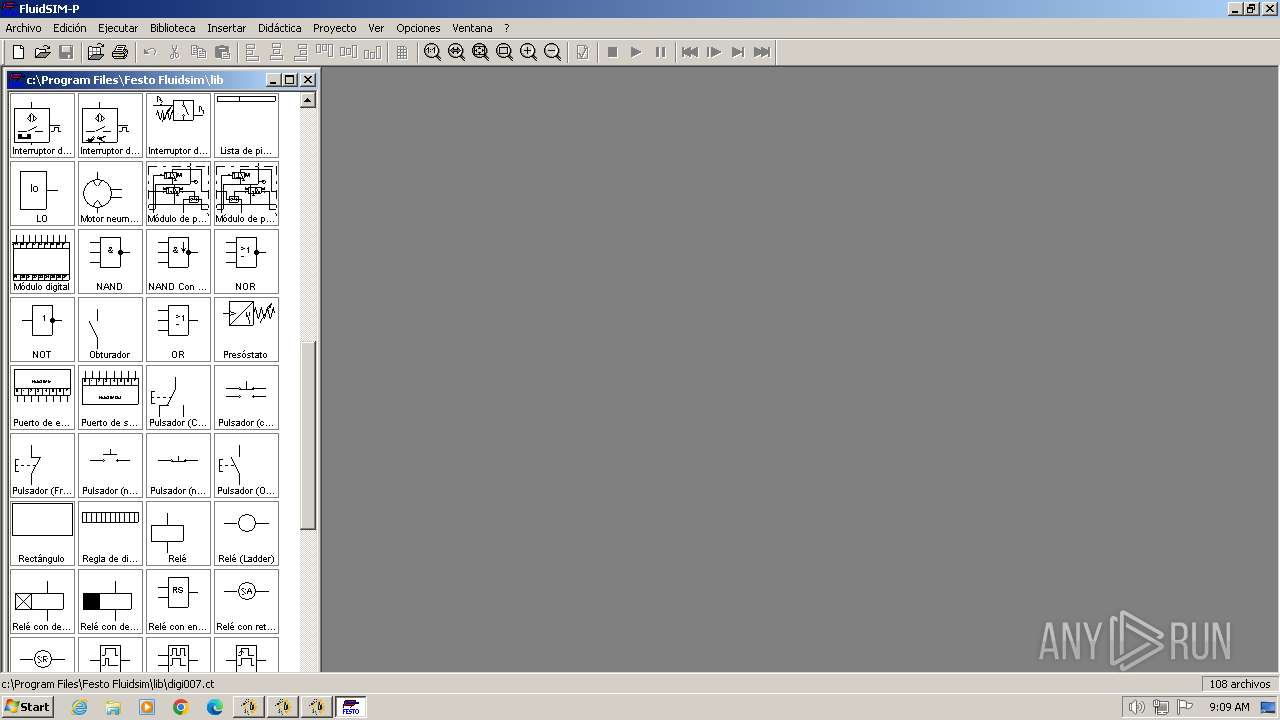1280x720 pixels.
Task: Minimize the library panel window
Action: coord(273,80)
